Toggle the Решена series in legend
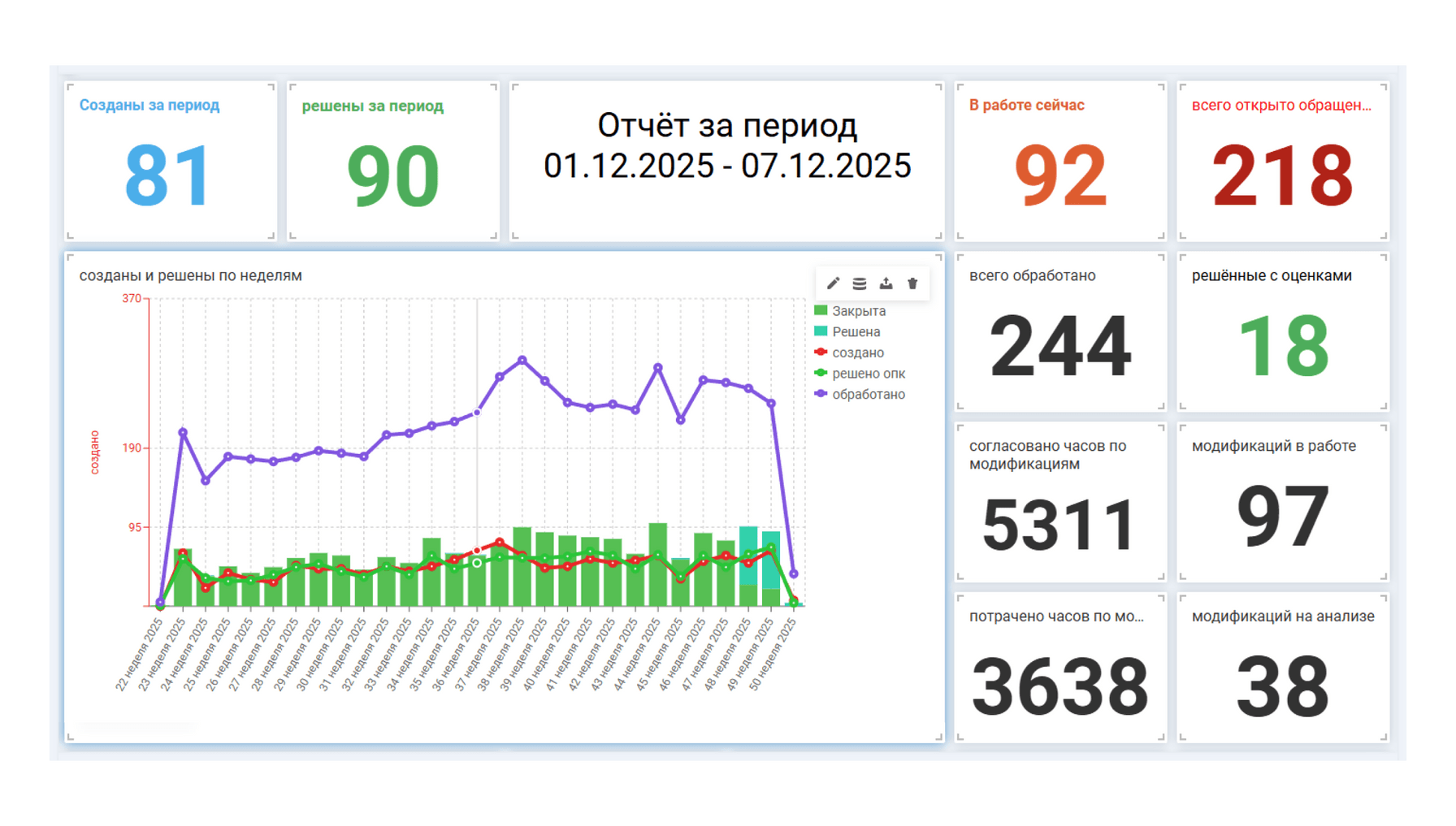This screenshot has height=826, width=1456. tap(856, 332)
